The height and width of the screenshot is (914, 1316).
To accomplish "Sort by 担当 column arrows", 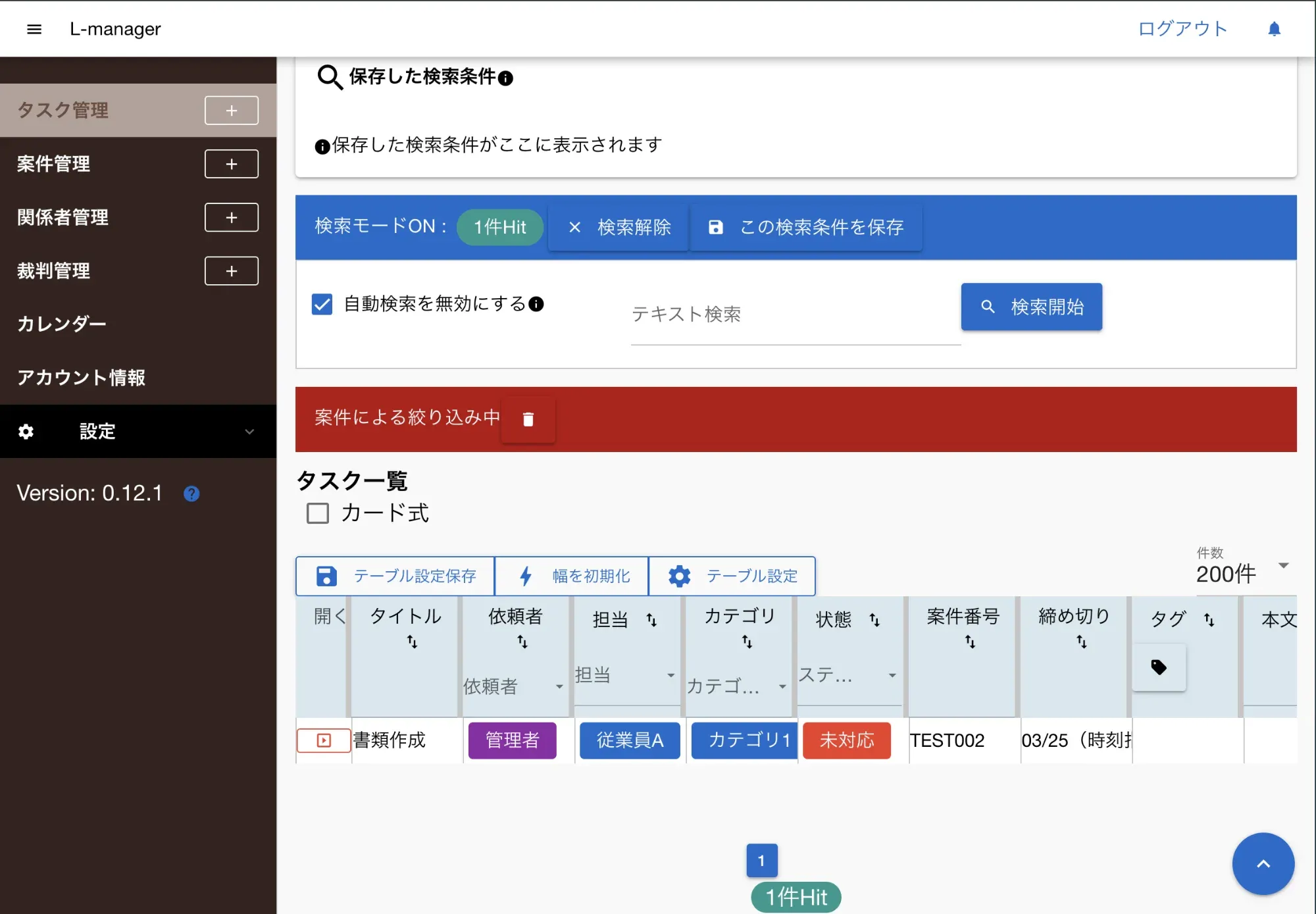I will click(651, 620).
